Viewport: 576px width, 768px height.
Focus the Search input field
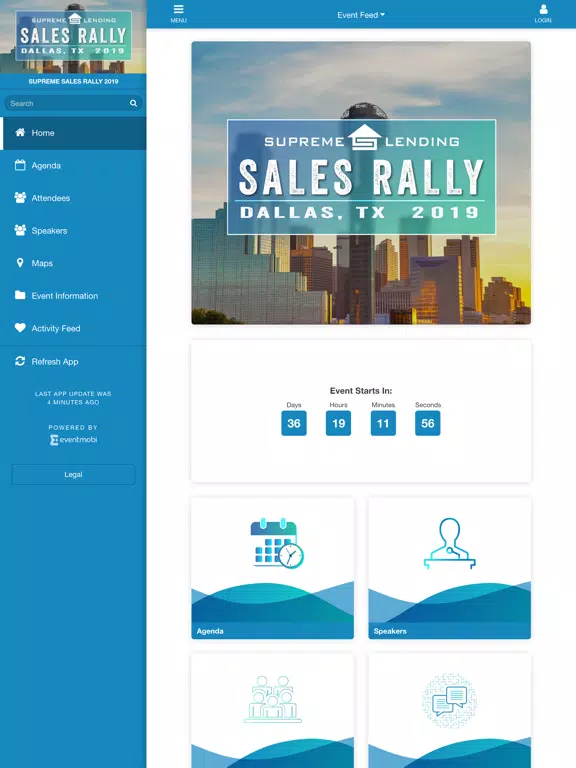point(73,103)
